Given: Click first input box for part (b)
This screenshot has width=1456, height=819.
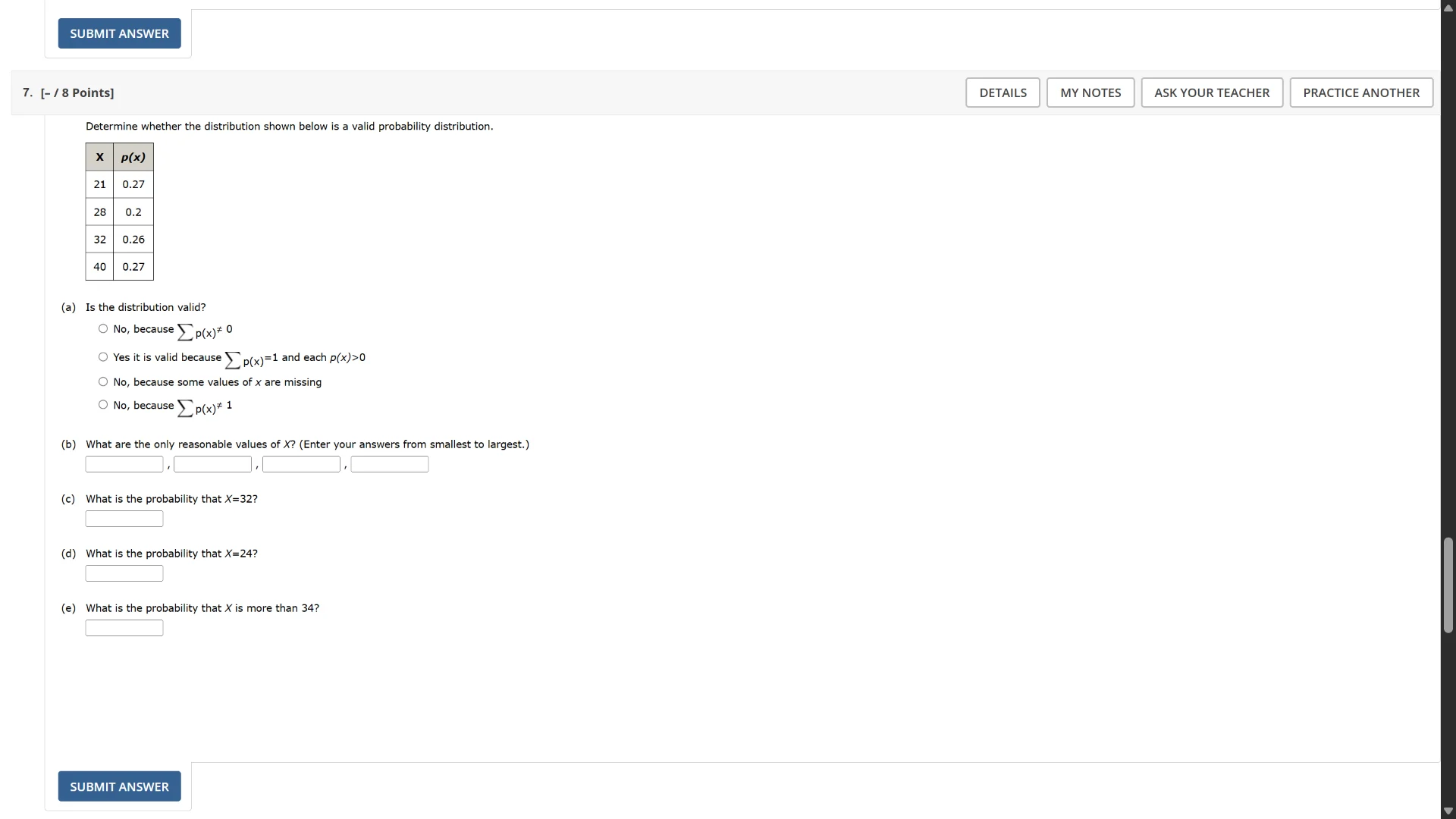Looking at the screenshot, I should coord(124,464).
